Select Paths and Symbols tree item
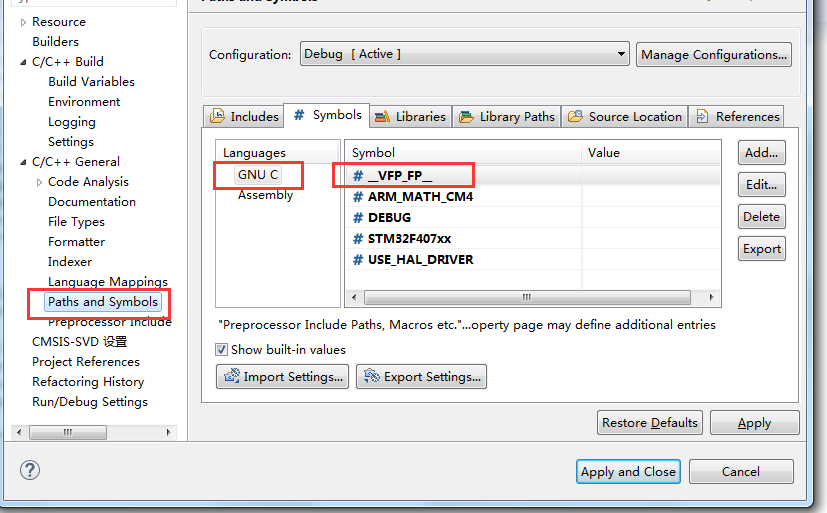Screen dimensions: 827x513 click(103, 302)
